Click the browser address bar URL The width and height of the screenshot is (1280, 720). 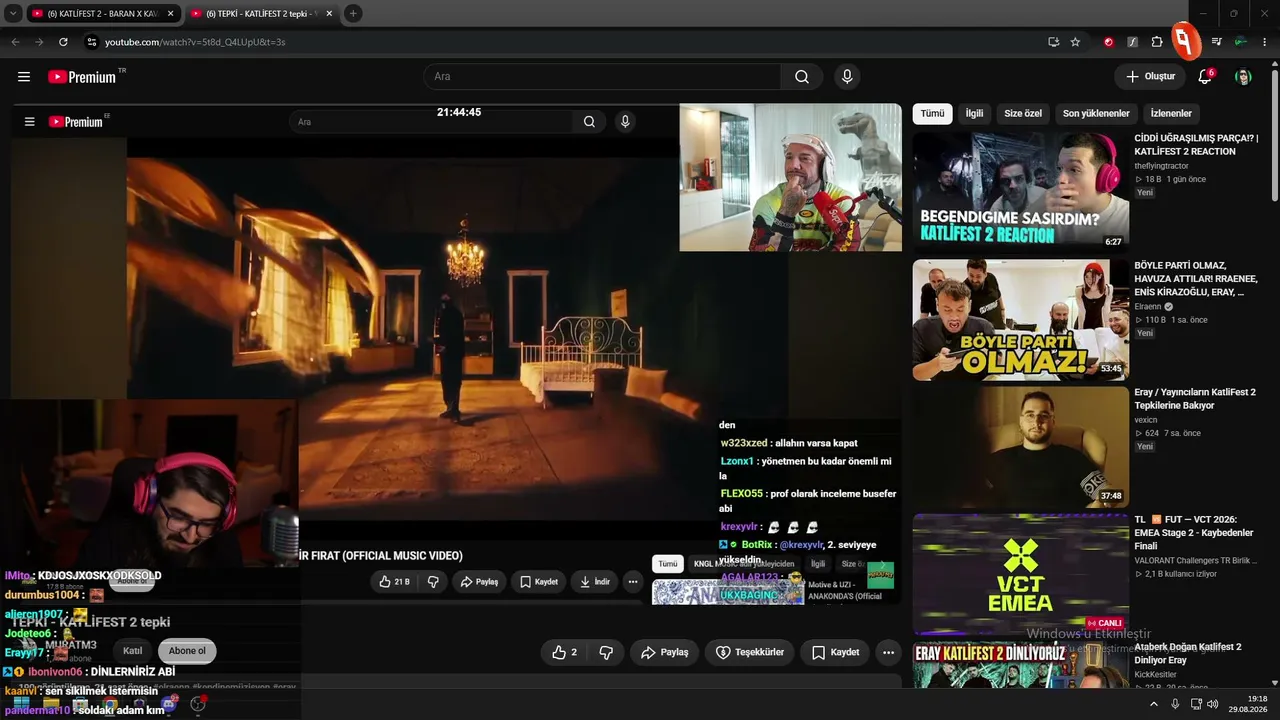click(x=195, y=42)
